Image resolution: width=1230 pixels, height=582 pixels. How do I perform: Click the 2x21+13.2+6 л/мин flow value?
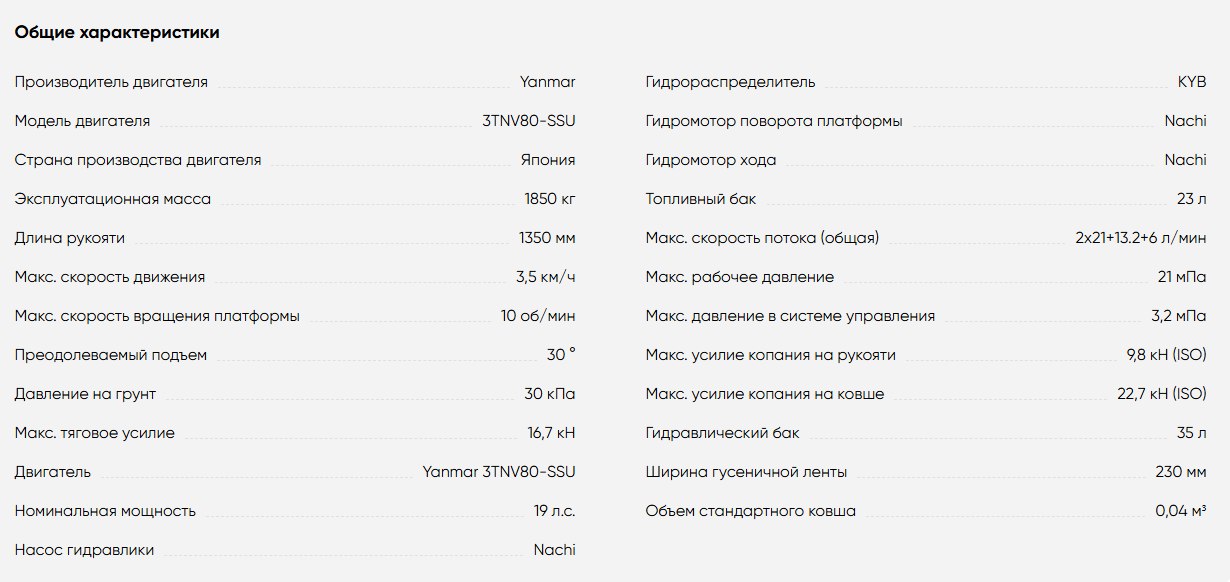click(x=1141, y=238)
